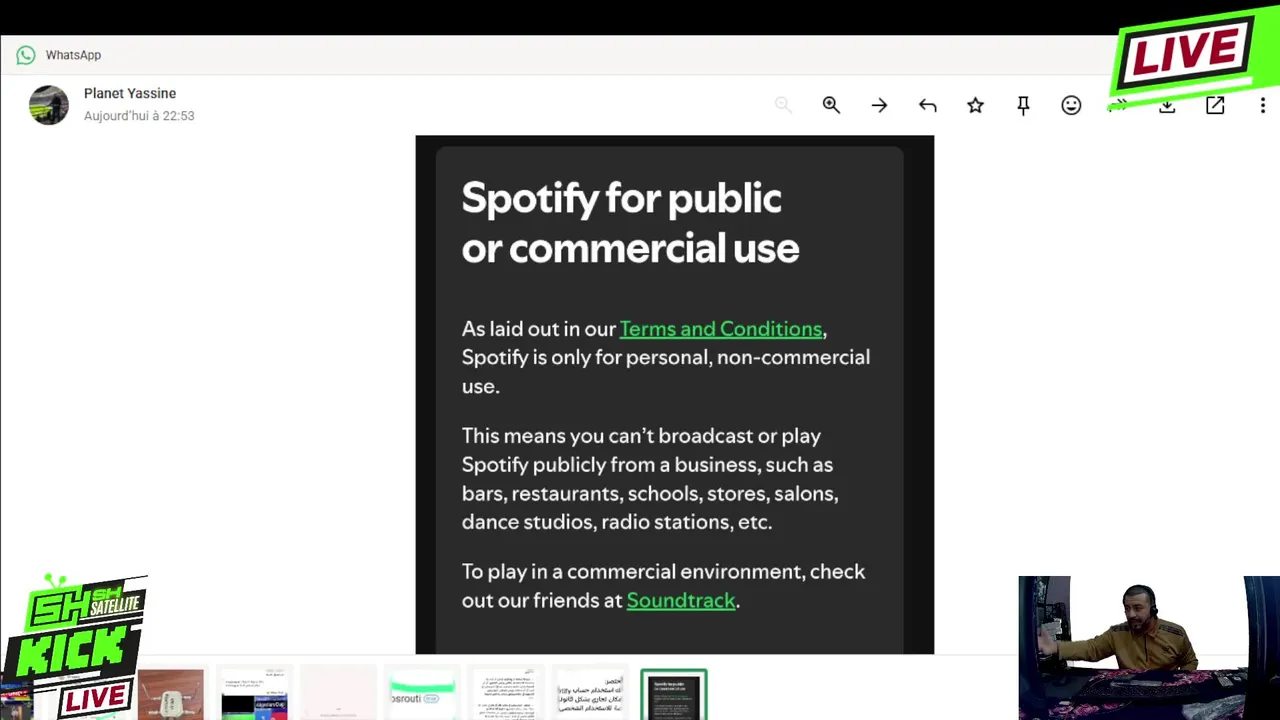Select the device-on-wood photo thumbnail

click(x=171, y=694)
